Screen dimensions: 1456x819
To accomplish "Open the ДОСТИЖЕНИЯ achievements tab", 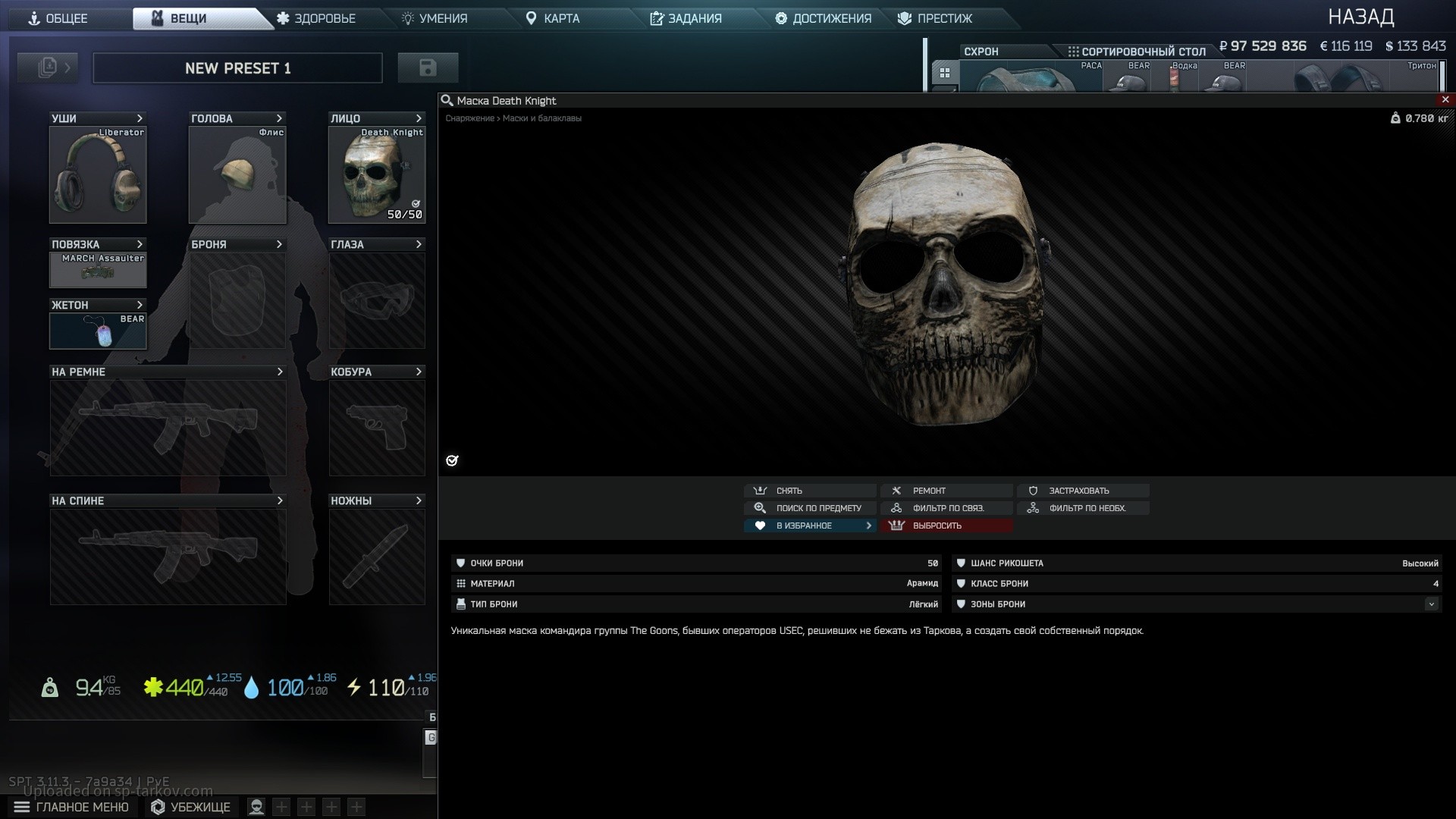I will click(x=823, y=18).
